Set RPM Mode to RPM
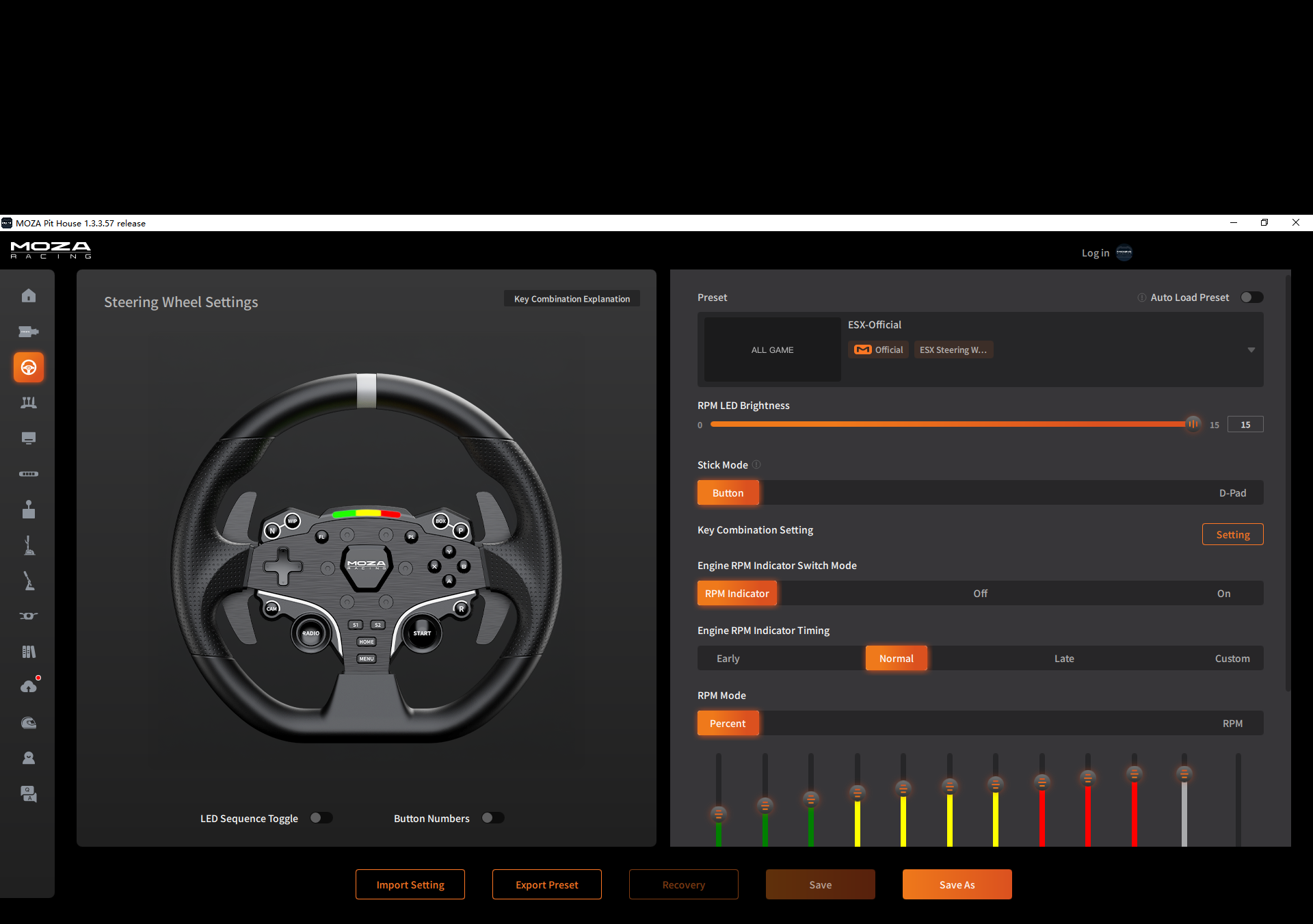This screenshot has width=1313, height=924. click(1232, 724)
